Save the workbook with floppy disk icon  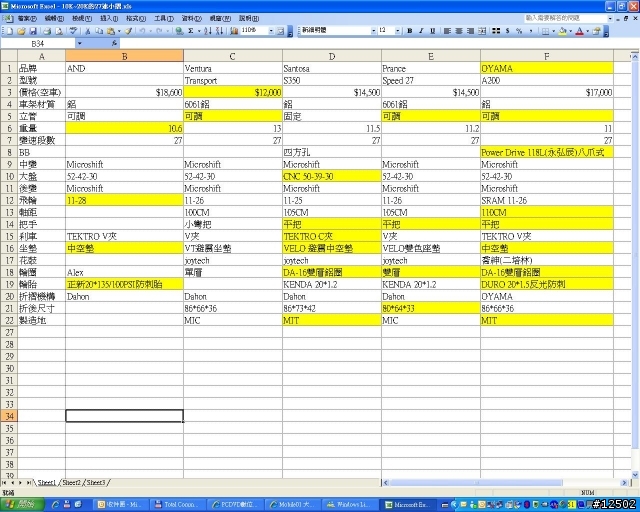[x=33, y=31]
